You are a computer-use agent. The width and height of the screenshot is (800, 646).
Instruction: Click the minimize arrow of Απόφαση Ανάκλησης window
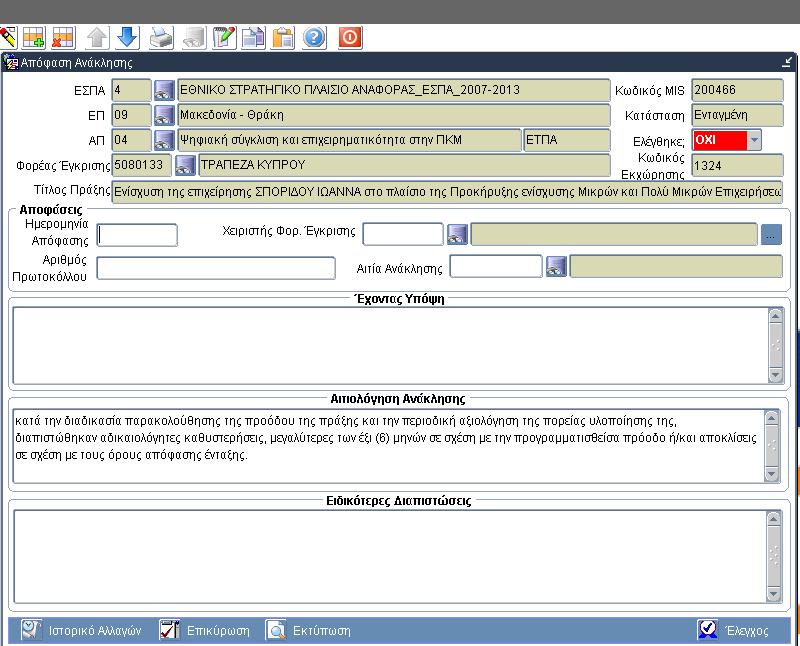pyautogui.click(x=787, y=62)
